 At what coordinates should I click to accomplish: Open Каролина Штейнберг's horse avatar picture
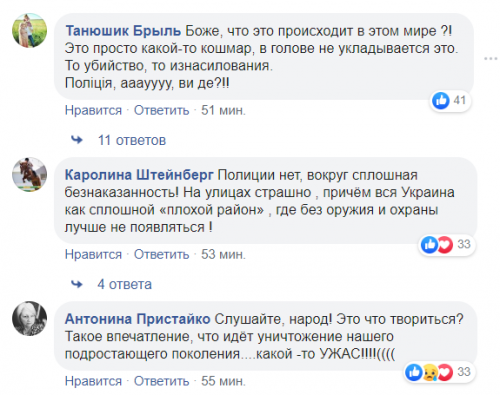(30, 175)
